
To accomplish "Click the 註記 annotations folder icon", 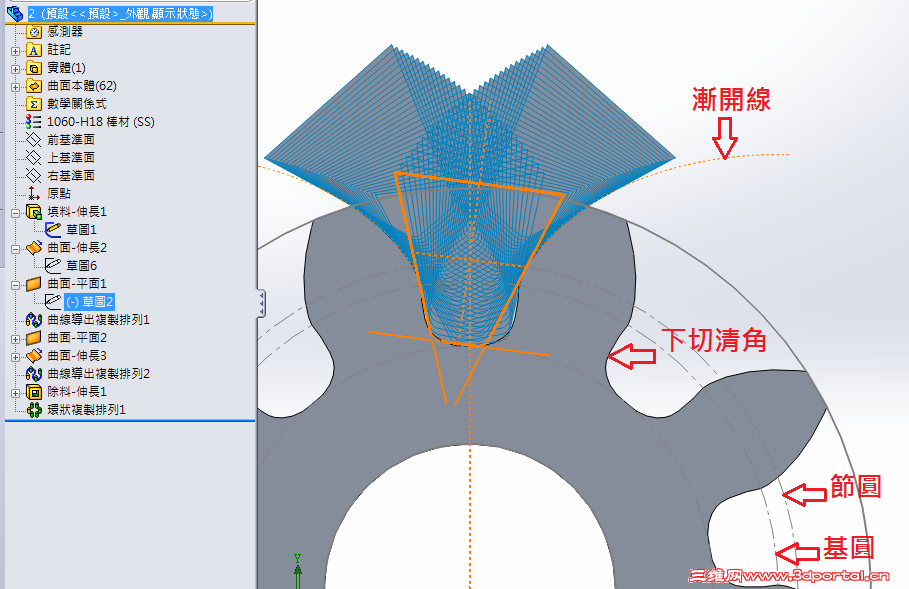I will (34, 50).
